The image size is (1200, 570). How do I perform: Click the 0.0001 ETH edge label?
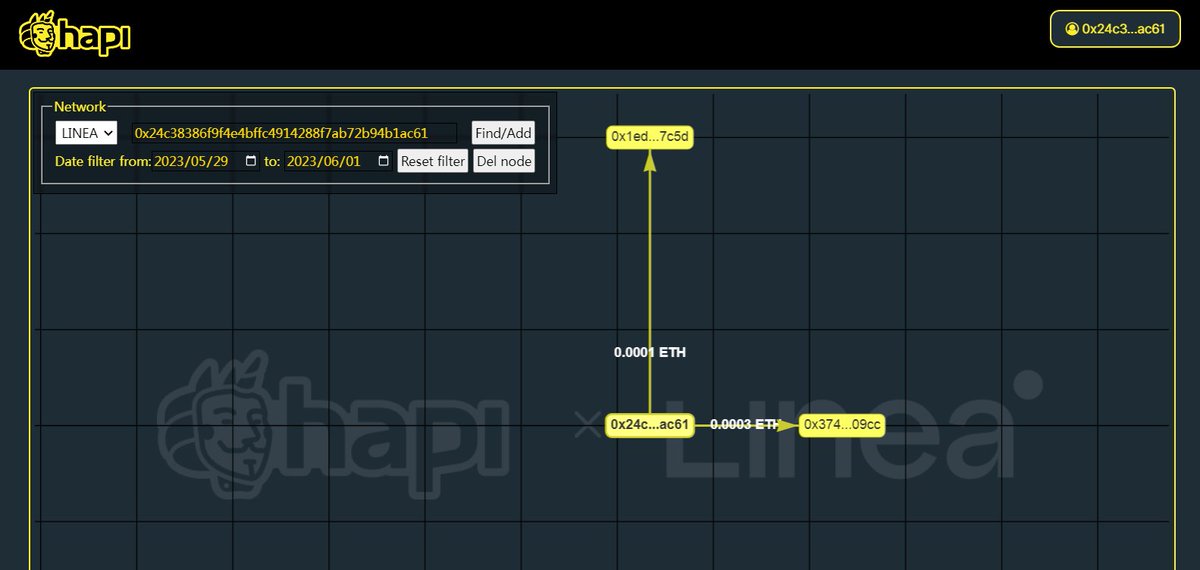650,353
